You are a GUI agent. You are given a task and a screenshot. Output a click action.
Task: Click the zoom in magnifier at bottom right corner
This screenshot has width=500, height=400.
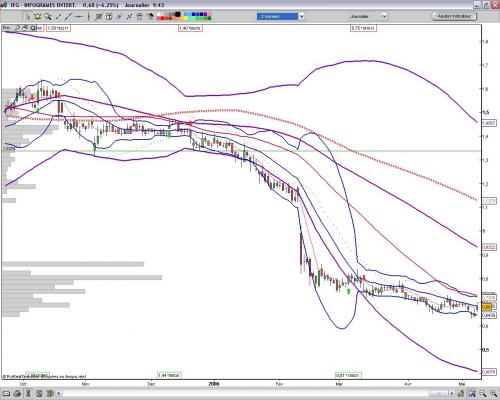tap(494, 394)
